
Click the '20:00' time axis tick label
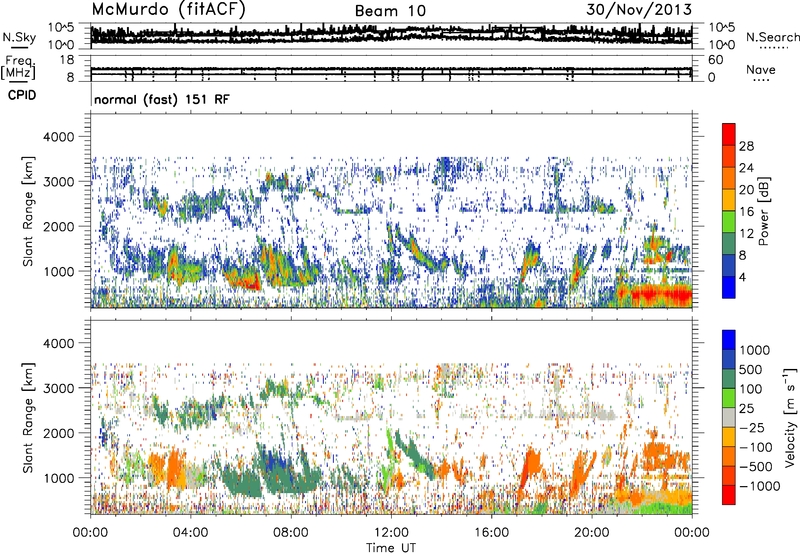coord(591,533)
